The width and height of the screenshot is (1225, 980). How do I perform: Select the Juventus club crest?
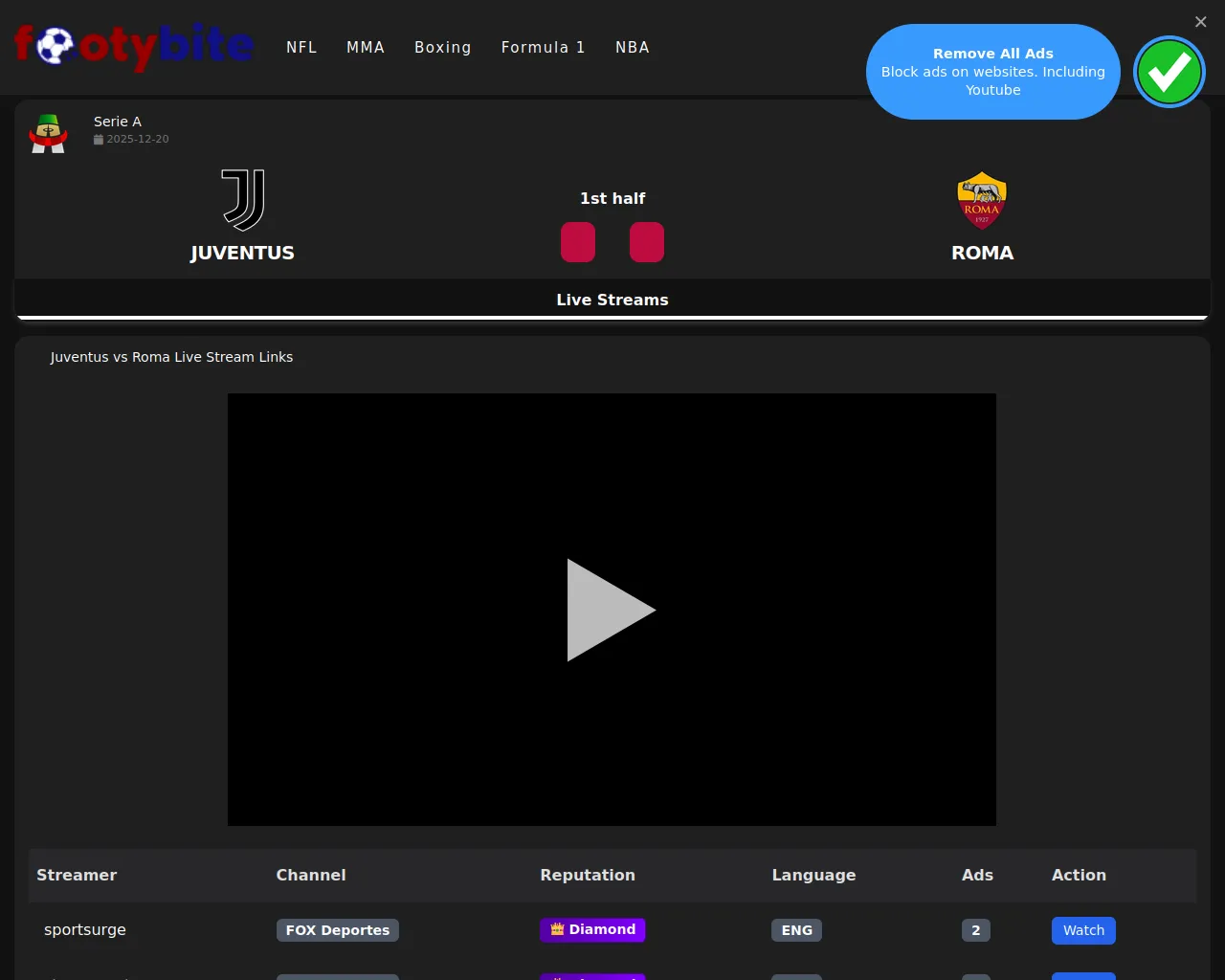243,200
